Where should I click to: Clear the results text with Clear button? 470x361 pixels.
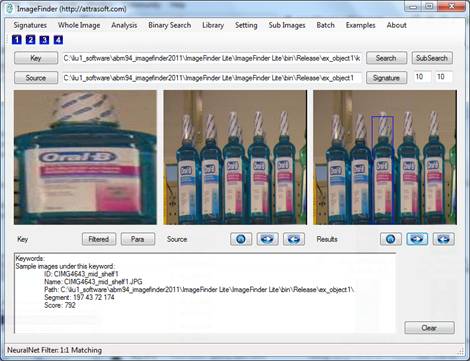[429, 328]
